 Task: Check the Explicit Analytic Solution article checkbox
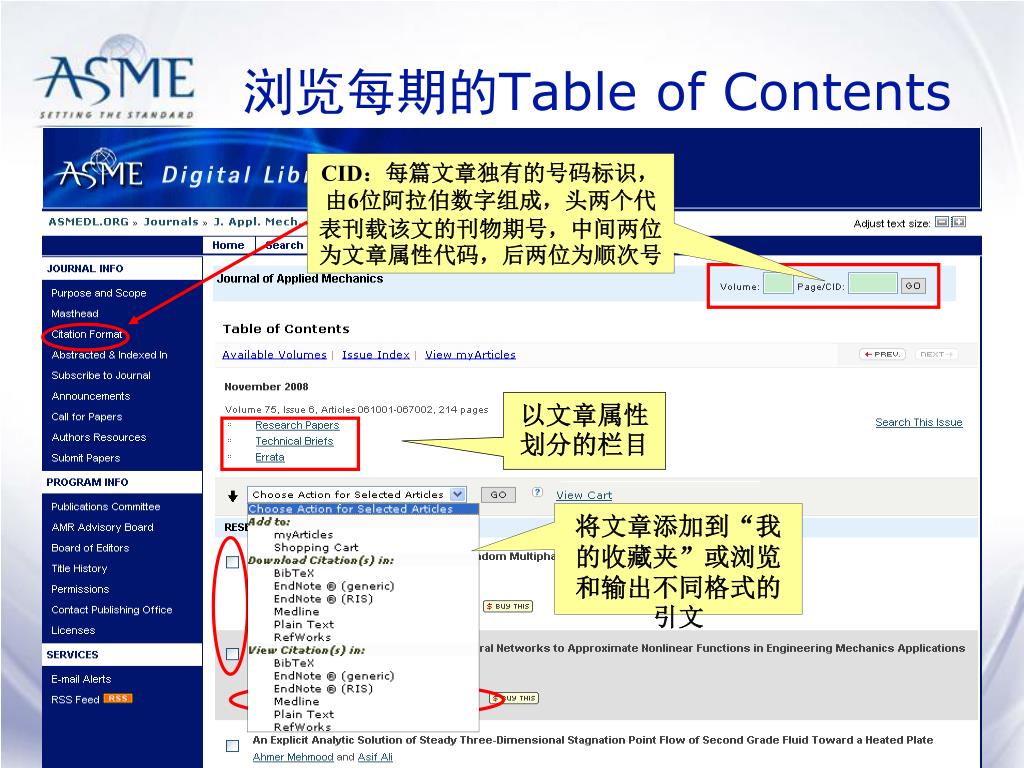coord(232,746)
